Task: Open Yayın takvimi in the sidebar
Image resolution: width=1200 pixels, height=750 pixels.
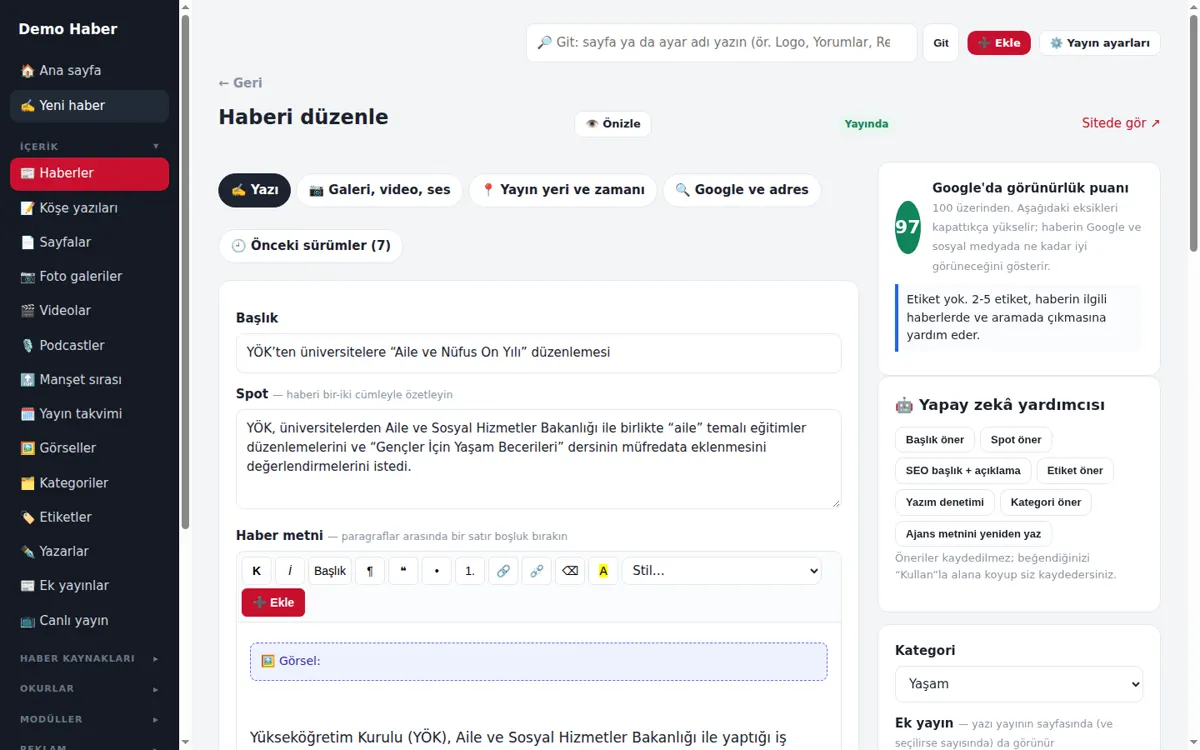Action: click(90, 414)
